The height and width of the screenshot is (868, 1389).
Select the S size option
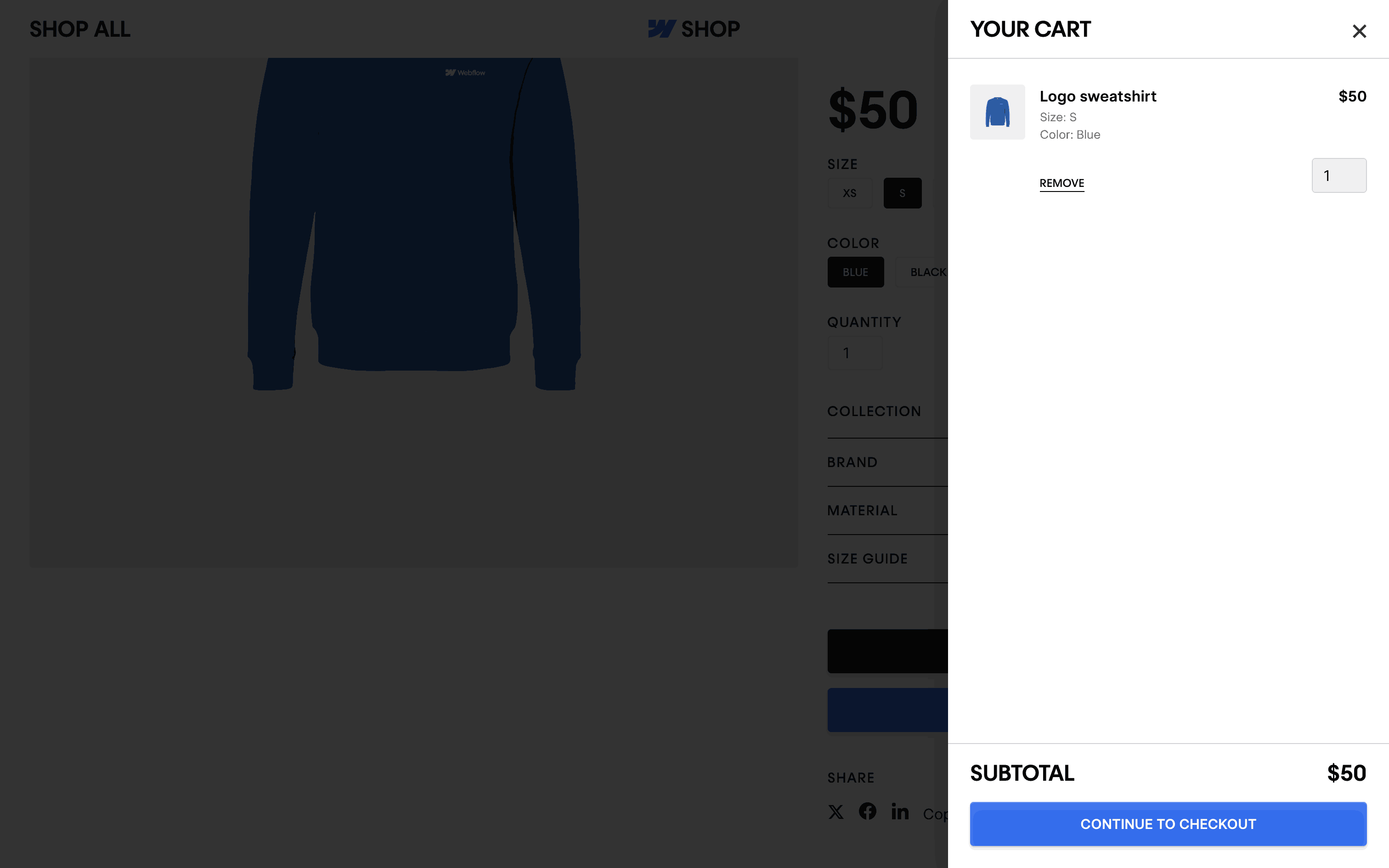(902, 193)
